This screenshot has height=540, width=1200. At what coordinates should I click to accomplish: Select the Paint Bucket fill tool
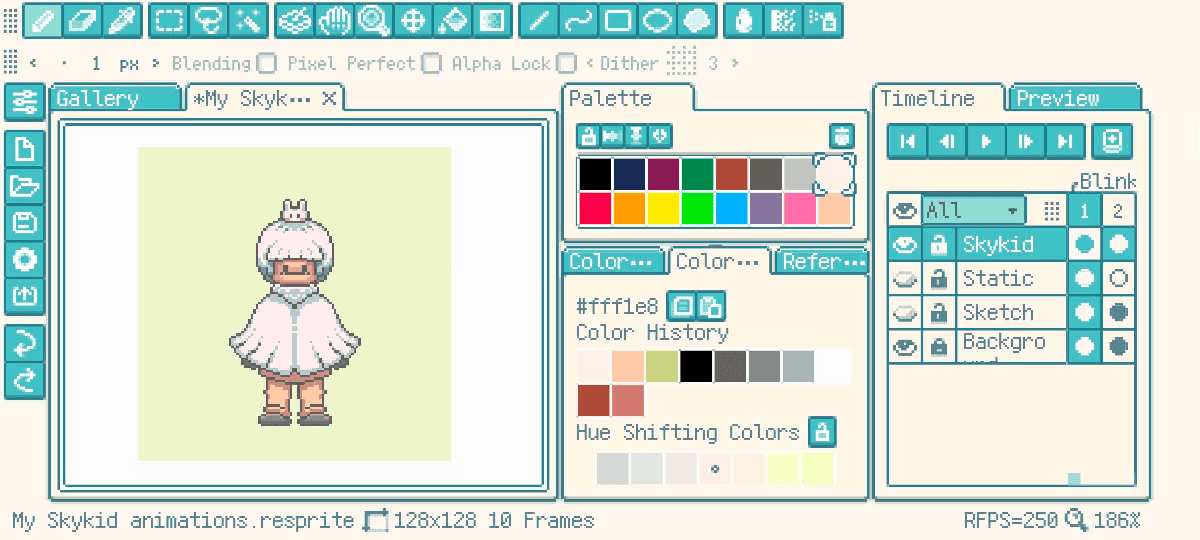[452, 20]
